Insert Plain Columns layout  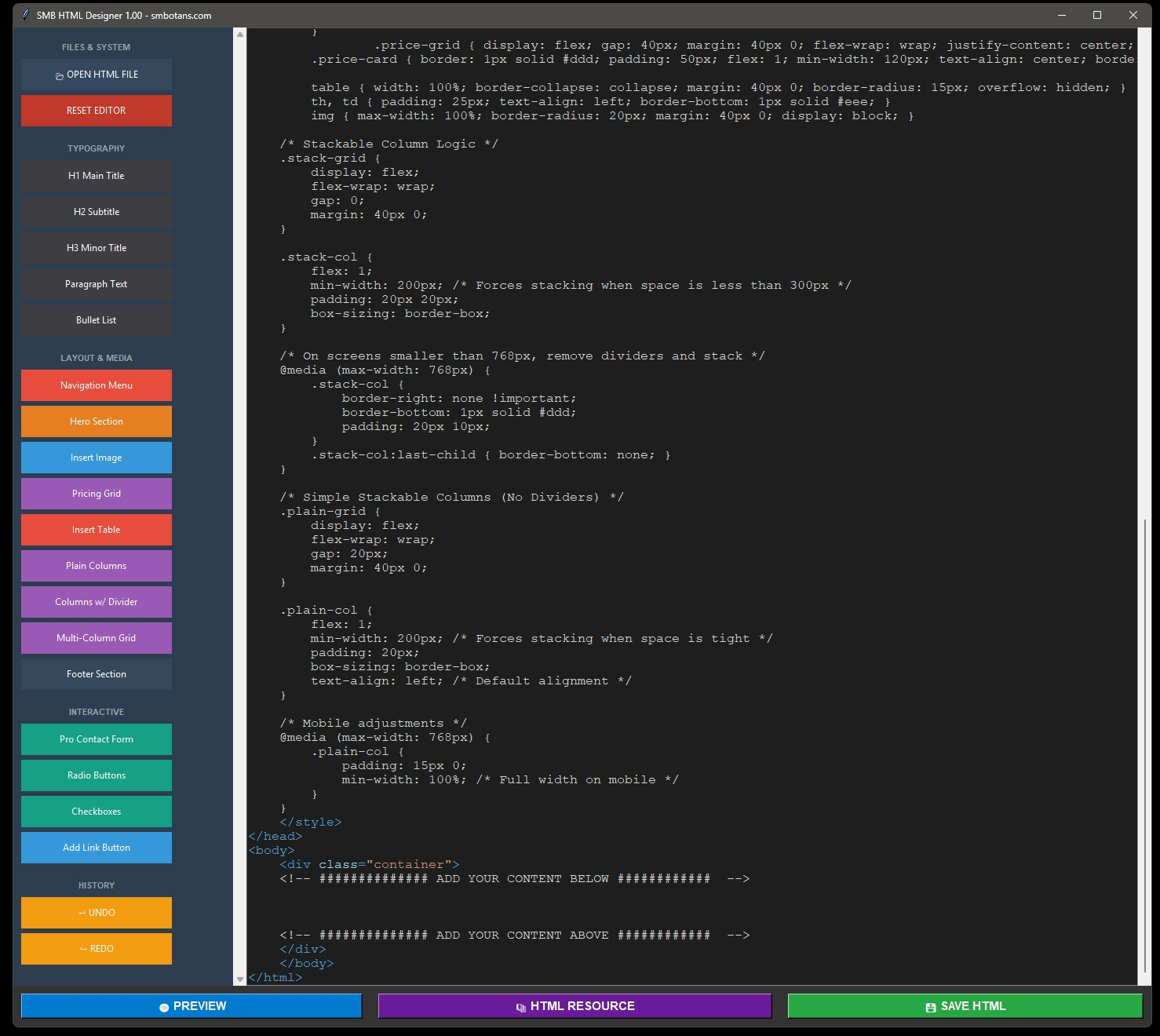coord(97,566)
